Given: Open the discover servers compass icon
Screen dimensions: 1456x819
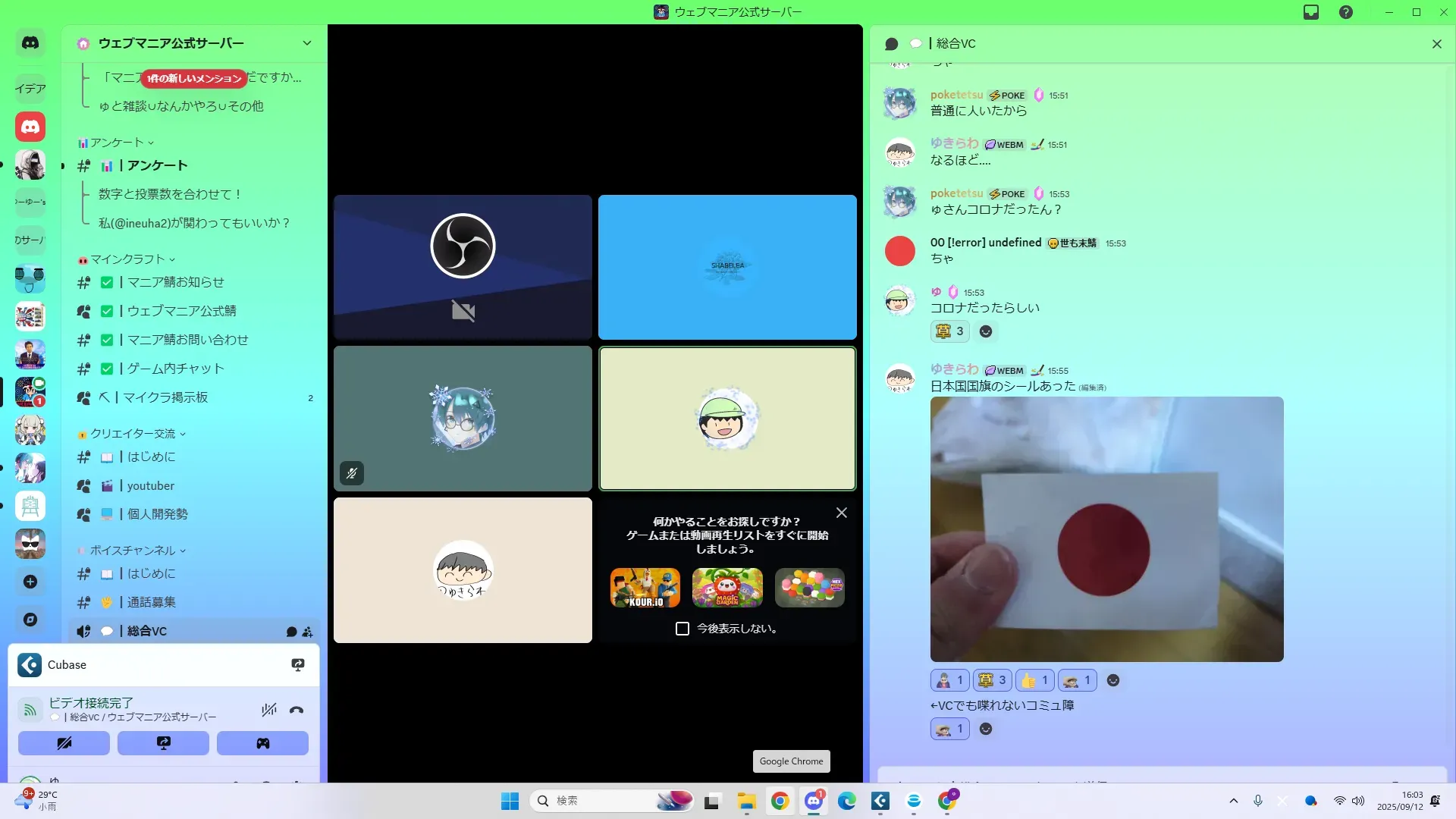Looking at the screenshot, I should [x=30, y=620].
